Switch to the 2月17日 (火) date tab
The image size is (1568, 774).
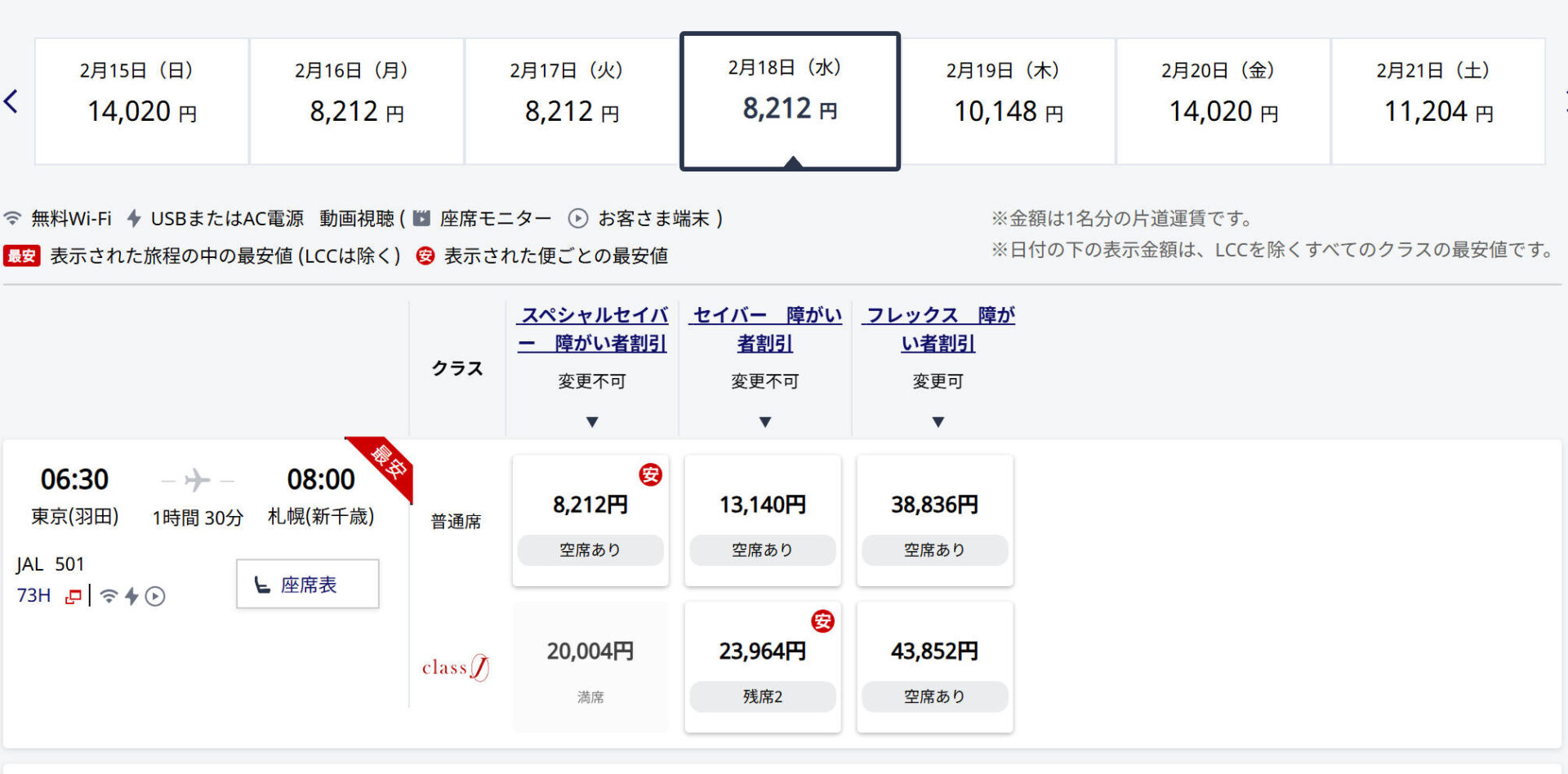tap(572, 101)
